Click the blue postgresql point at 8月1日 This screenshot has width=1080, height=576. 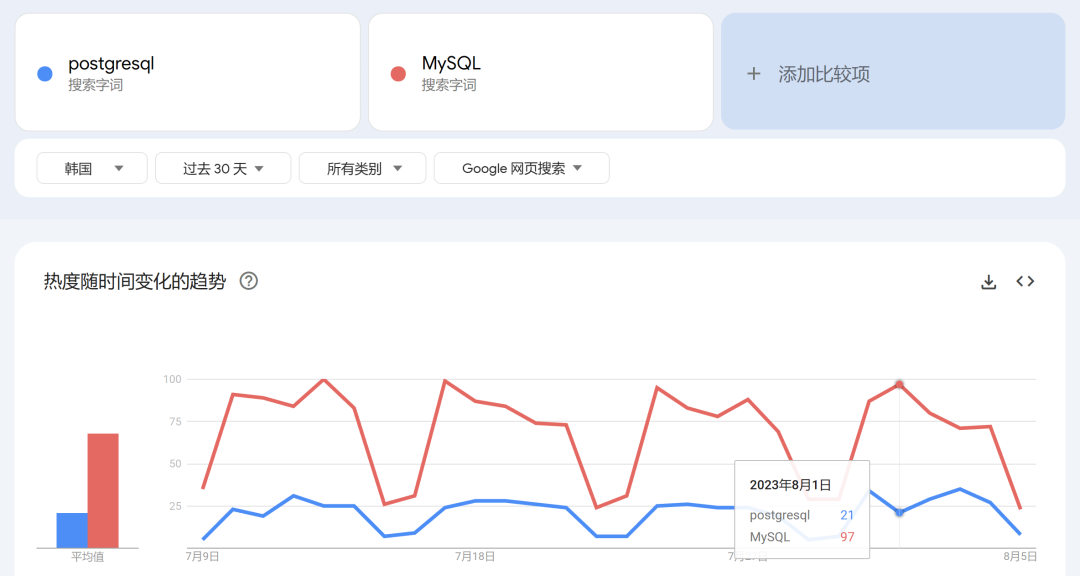tap(899, 513)
